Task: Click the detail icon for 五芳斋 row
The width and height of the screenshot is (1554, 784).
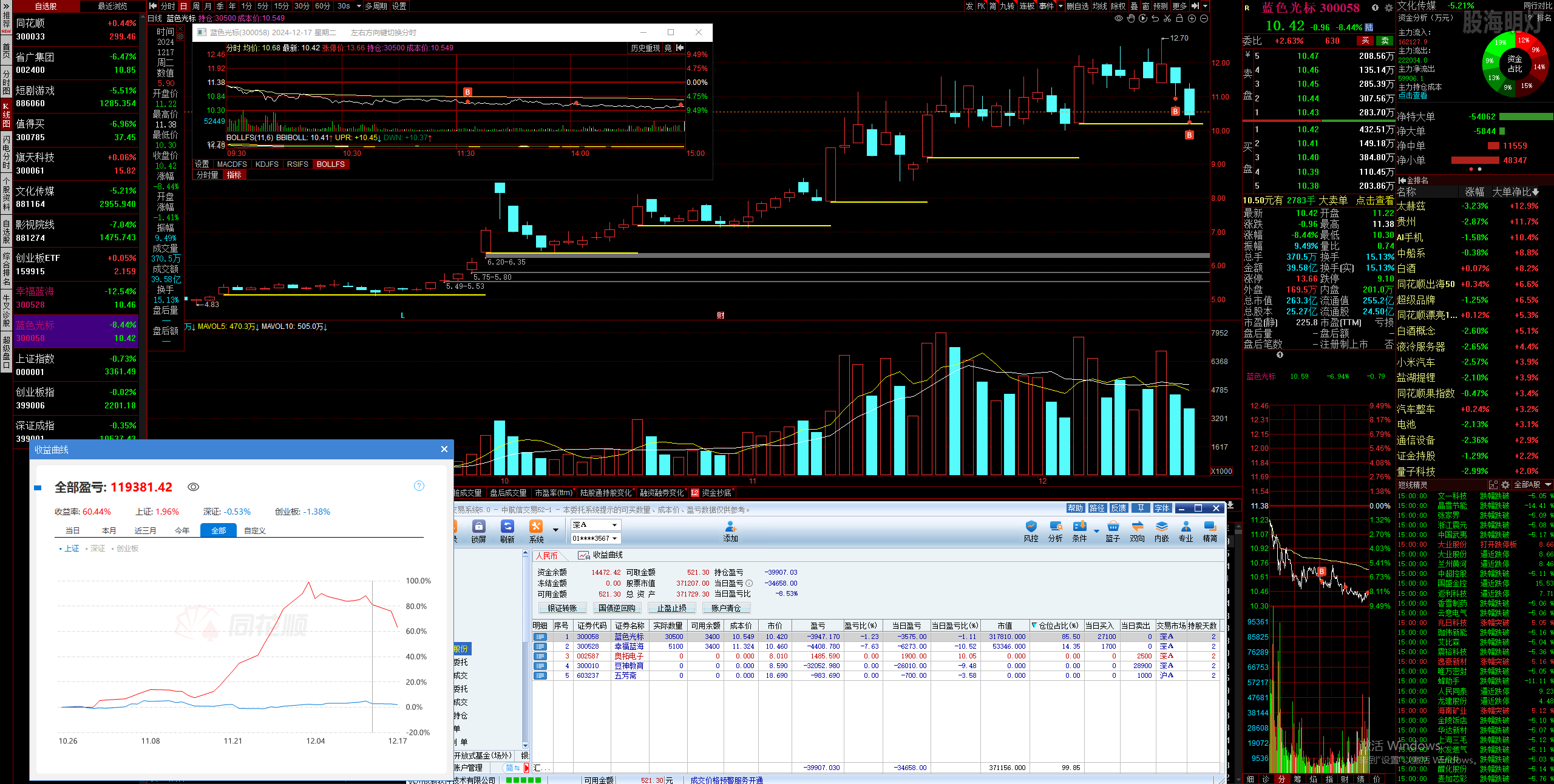Action: (x=540, y=675)
